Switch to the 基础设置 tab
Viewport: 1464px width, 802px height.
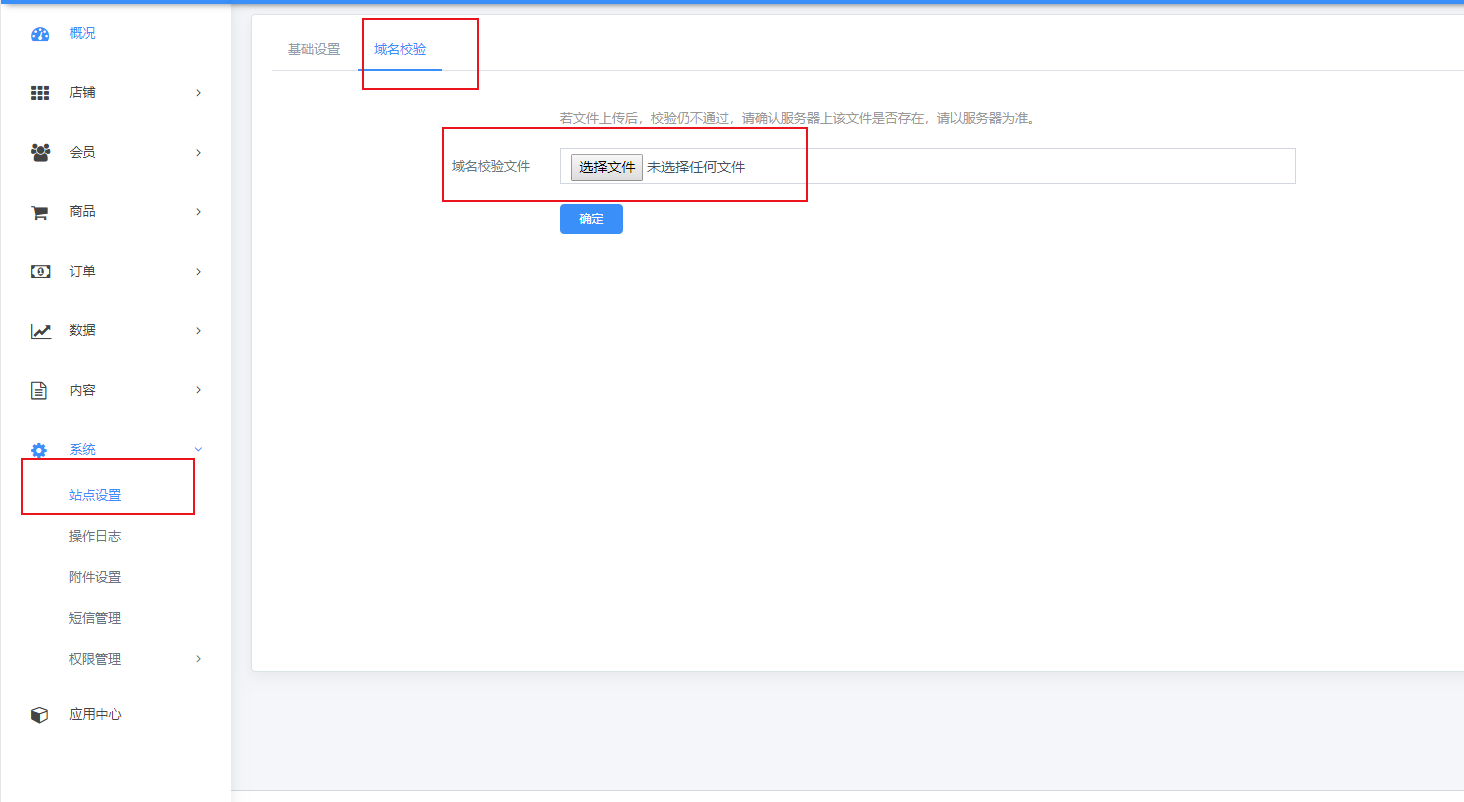314,49
